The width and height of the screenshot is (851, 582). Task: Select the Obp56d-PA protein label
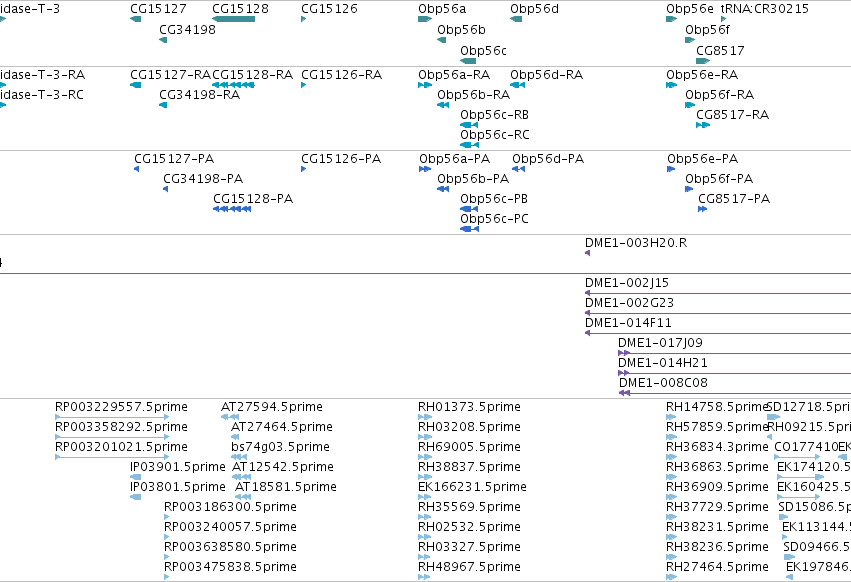click(548, 159)
